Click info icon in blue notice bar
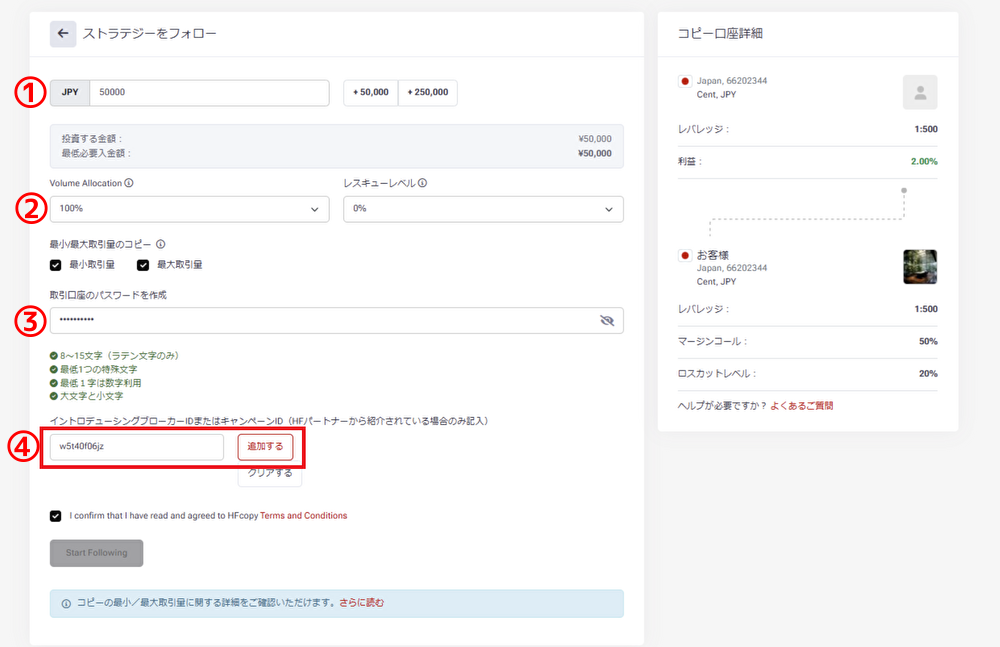 66,603
